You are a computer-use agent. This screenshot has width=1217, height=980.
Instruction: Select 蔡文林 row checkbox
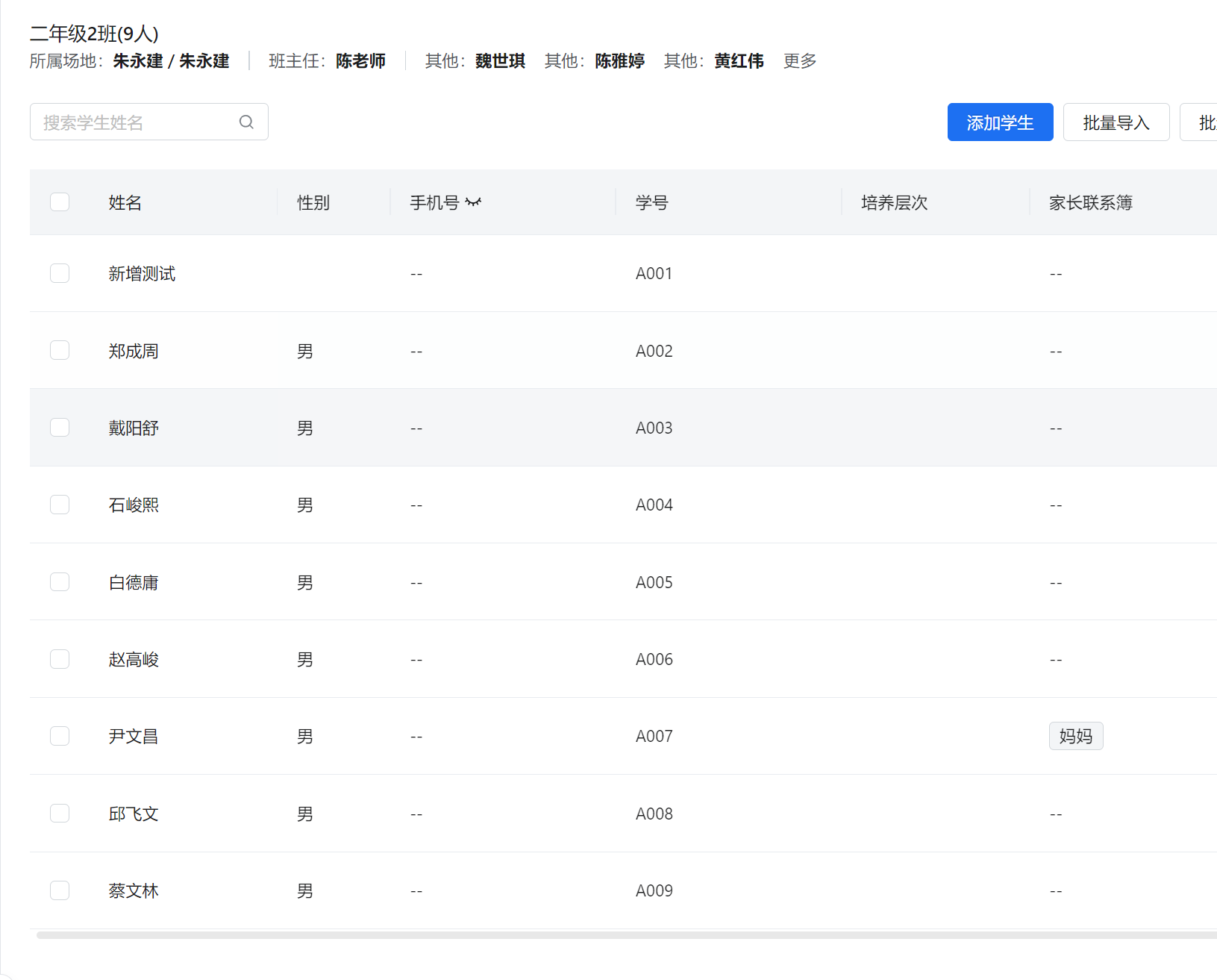pyautogui.click(x=60, y=890)
